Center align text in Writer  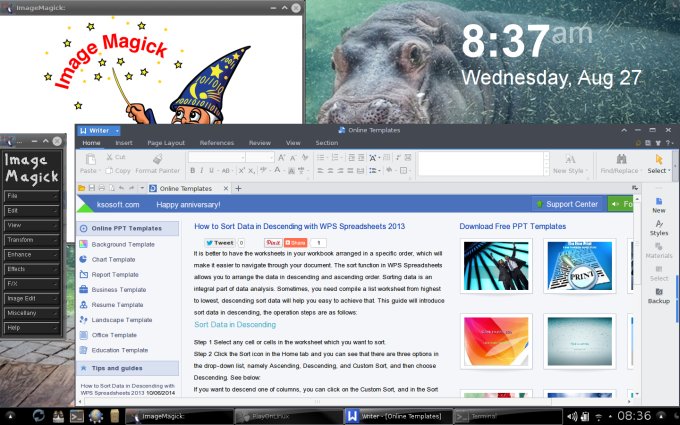[x=330, y=171]
